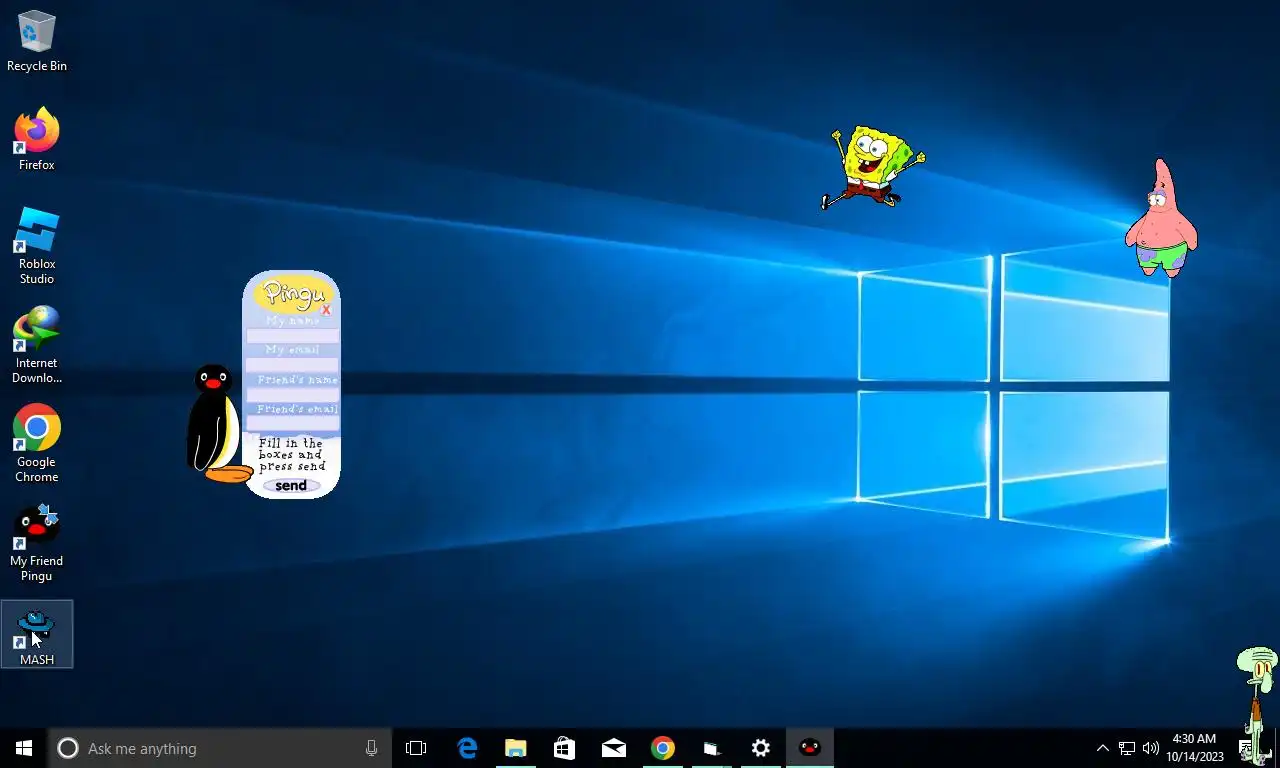Open the clock showing 4:30 AM
The image size is (1280, 768).
coord(1194,748)
